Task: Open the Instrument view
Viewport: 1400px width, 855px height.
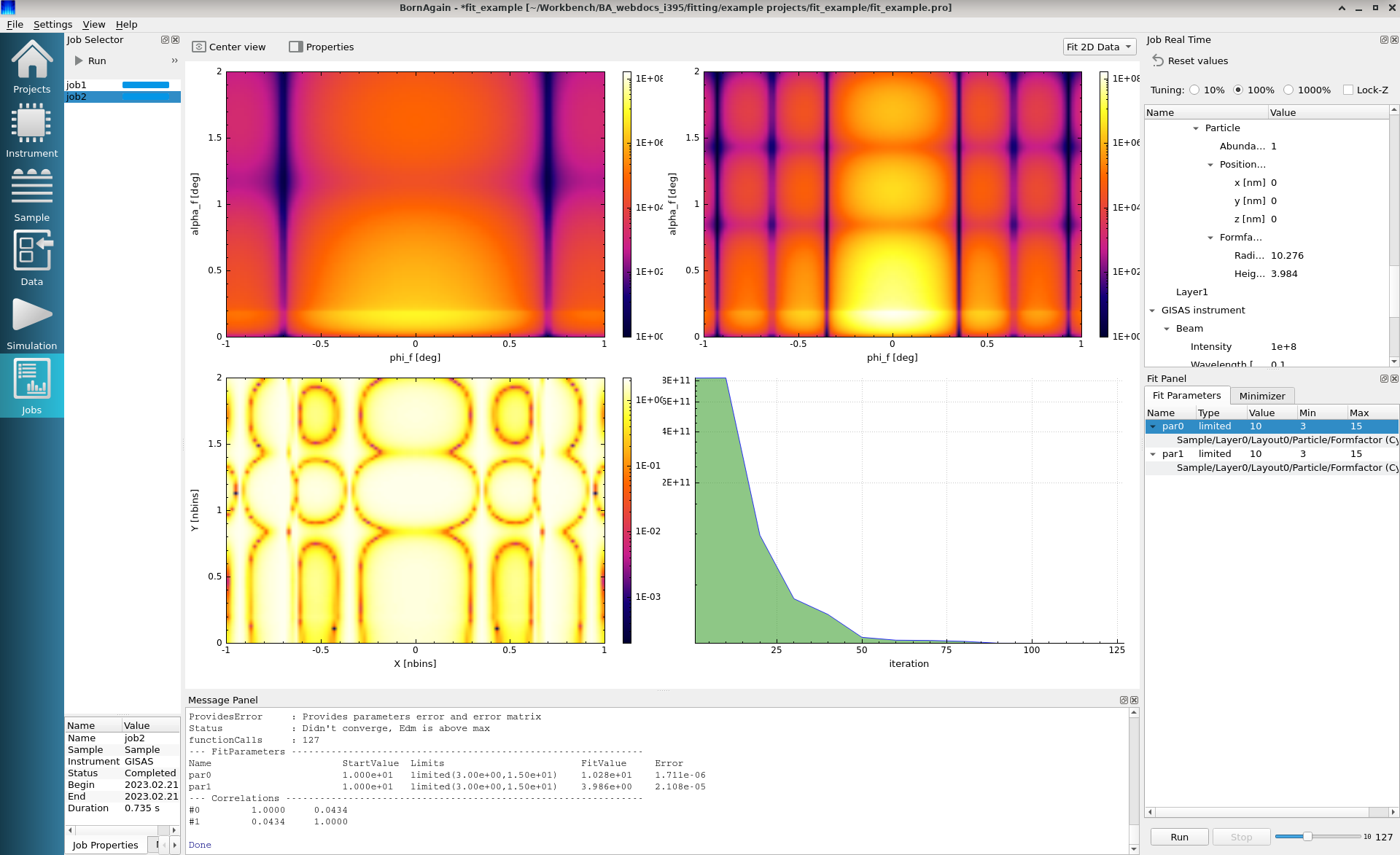Action: (x=31, y=131)
